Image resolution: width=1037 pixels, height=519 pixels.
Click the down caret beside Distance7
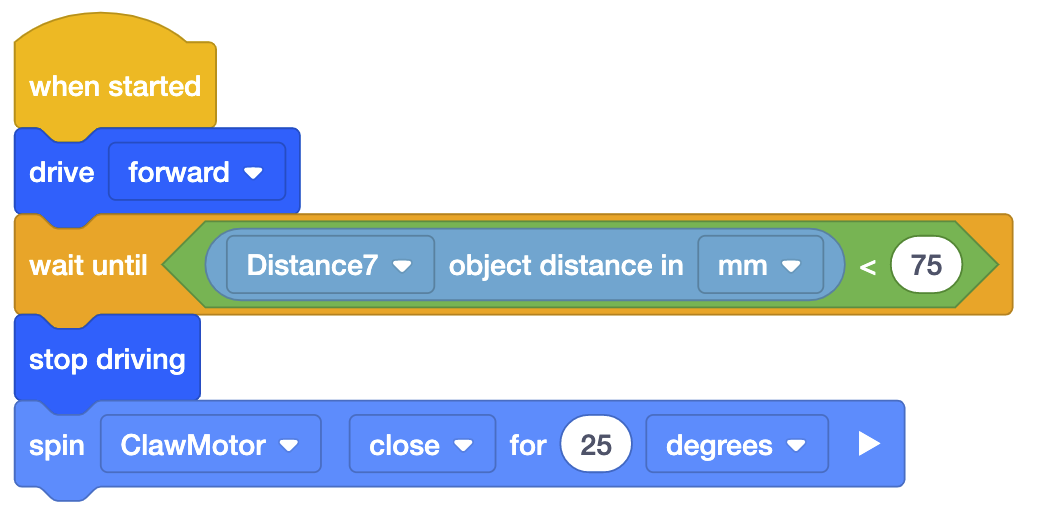click(x=402, y=266)
